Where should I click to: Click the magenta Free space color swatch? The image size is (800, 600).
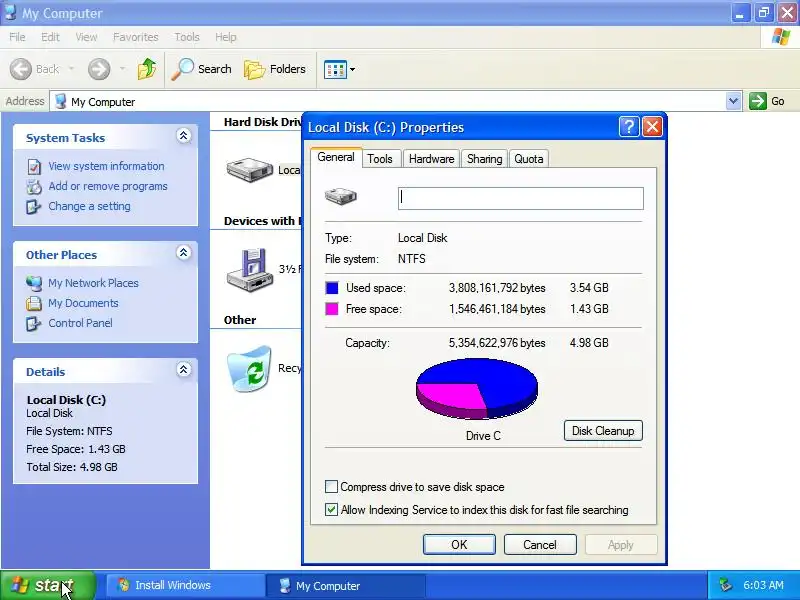(x=332, y=309)
